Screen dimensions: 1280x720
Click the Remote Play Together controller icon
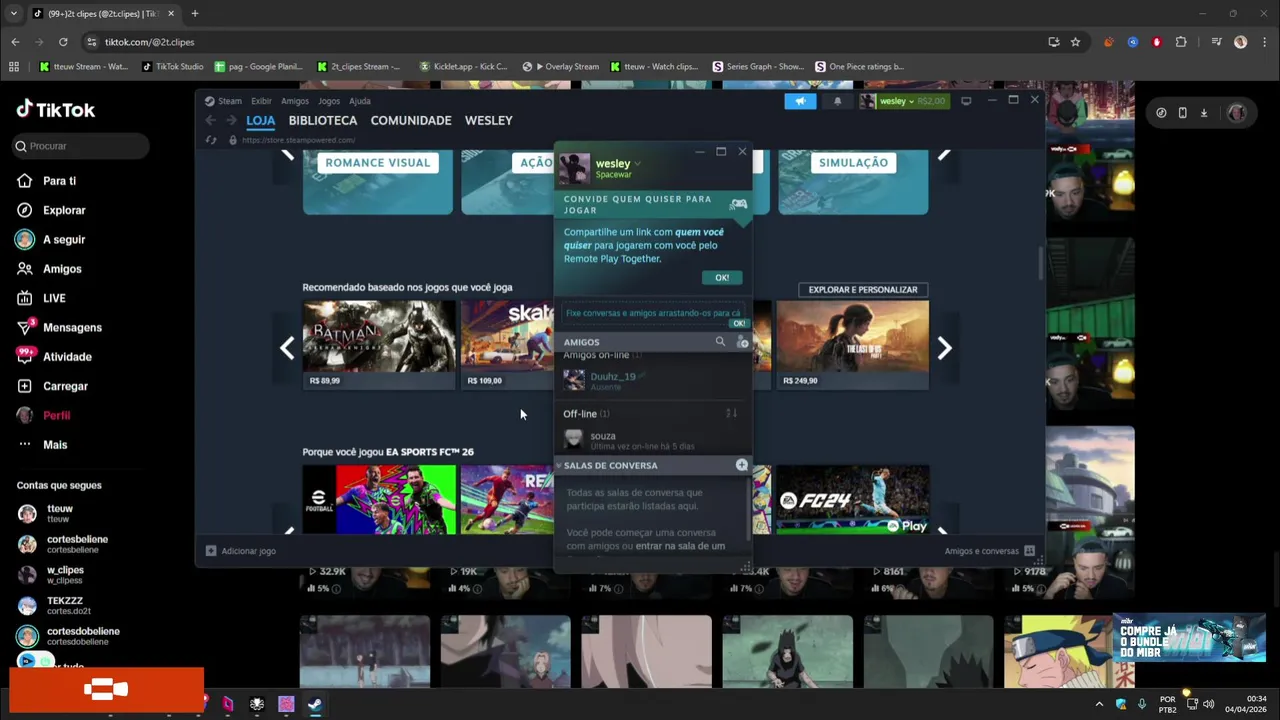[x=738, y=204]
